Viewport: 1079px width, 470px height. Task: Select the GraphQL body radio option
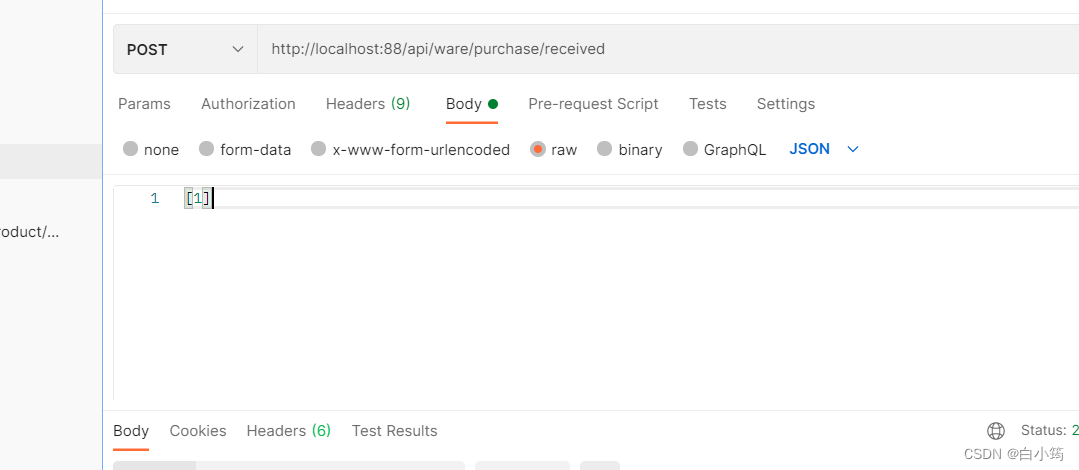(x=691, y=149)
